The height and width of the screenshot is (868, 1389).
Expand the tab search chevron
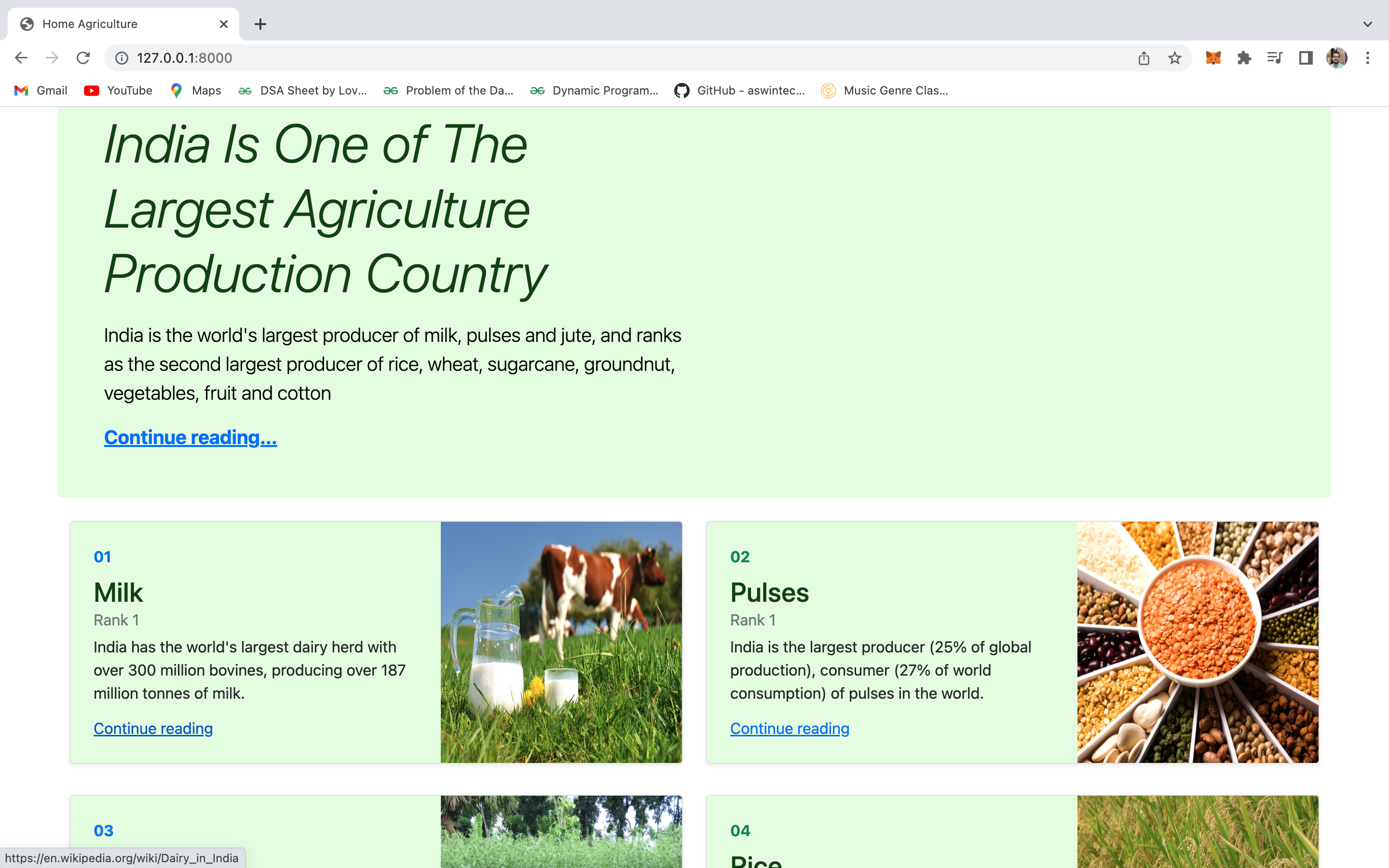(1368, 24)
